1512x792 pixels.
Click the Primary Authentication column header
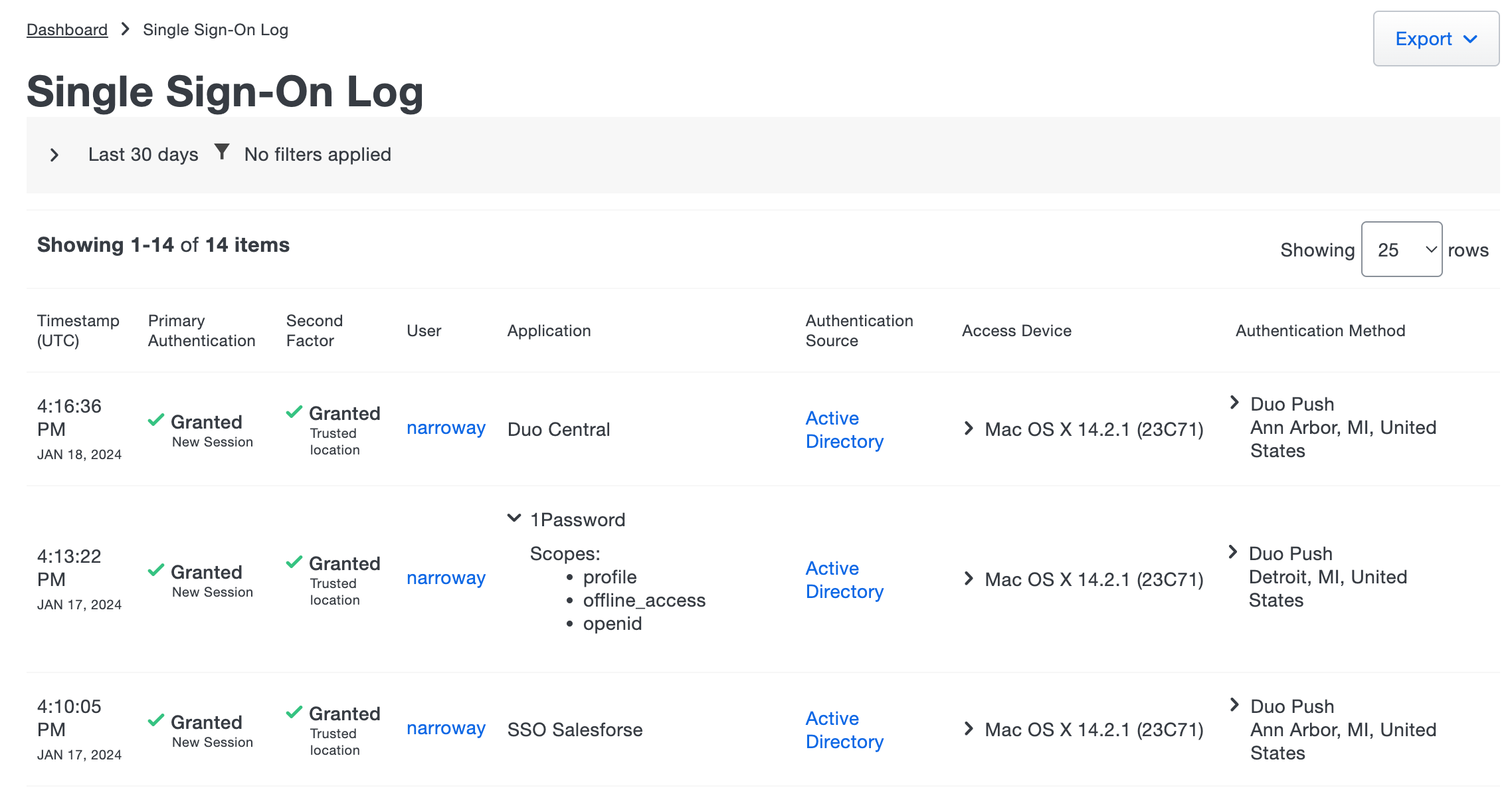tap(201, 330)
